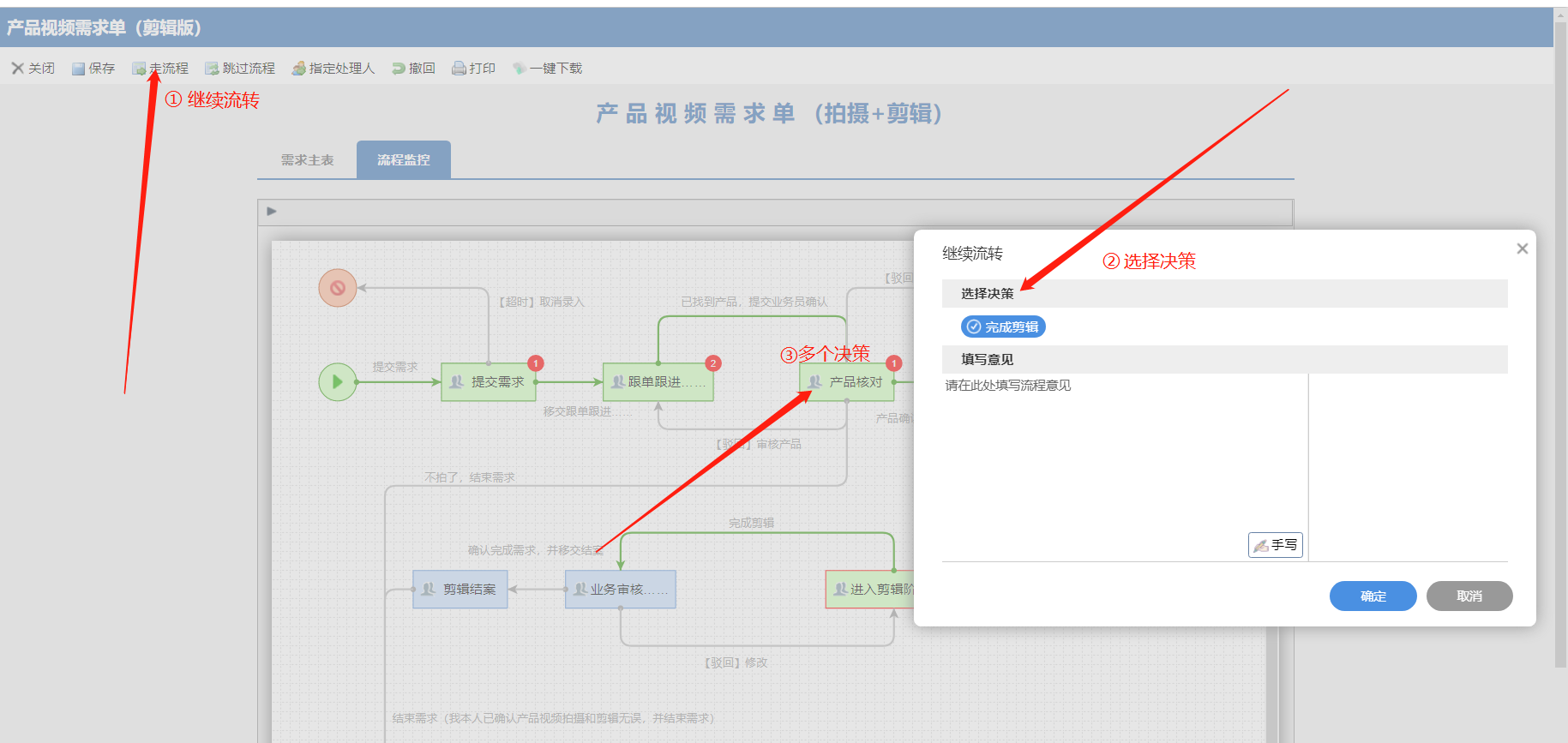Select the 产品核对 flow node
Viewport: 1568px width, 743px height.
pos(847,382)
